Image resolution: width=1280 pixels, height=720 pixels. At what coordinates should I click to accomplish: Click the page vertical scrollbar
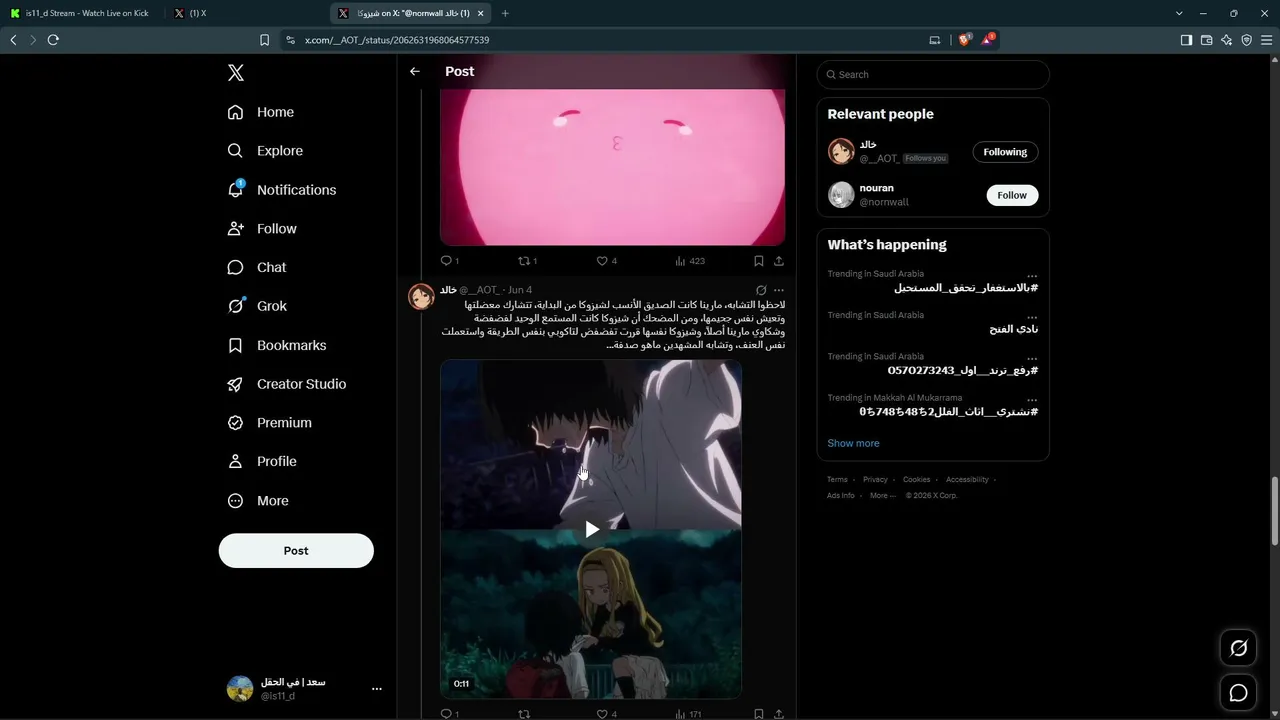tap(1274, 512)
